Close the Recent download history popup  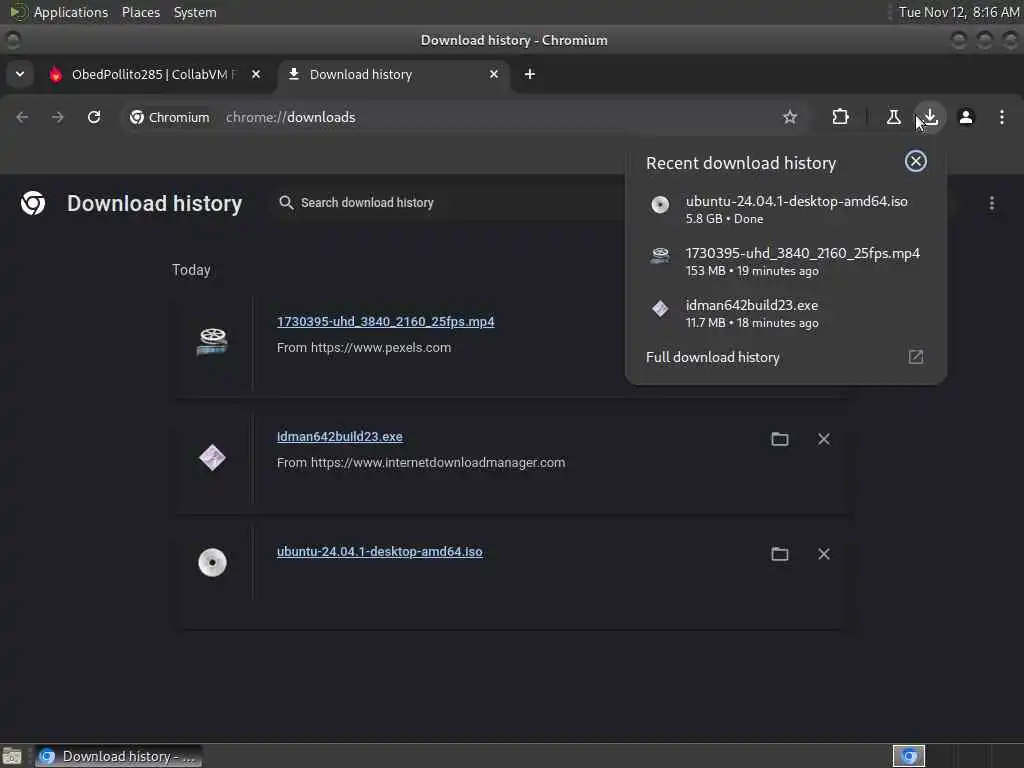[916, 161]
